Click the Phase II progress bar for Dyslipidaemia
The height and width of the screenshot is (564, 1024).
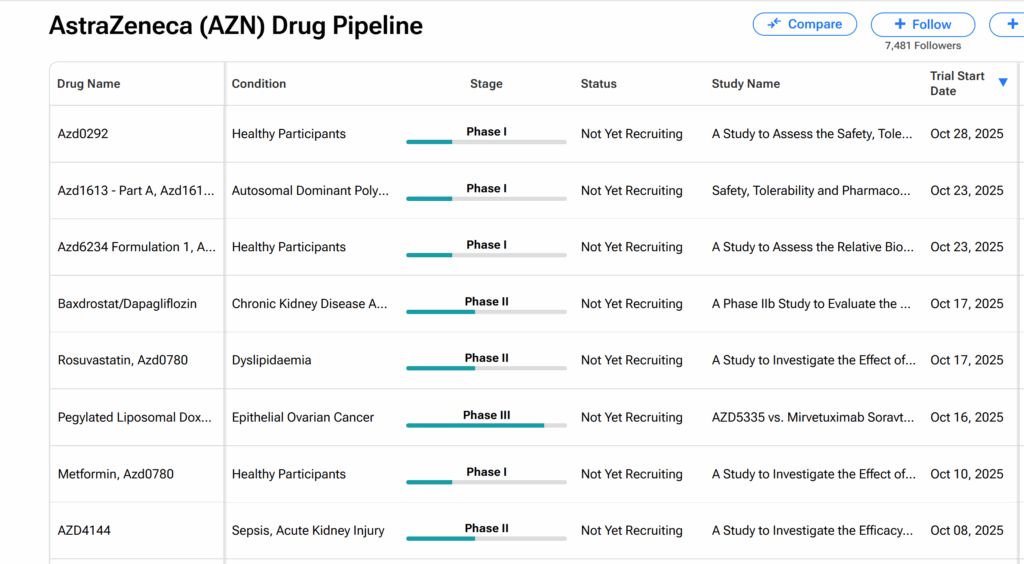pyautogui.click(x=486, y=368)
